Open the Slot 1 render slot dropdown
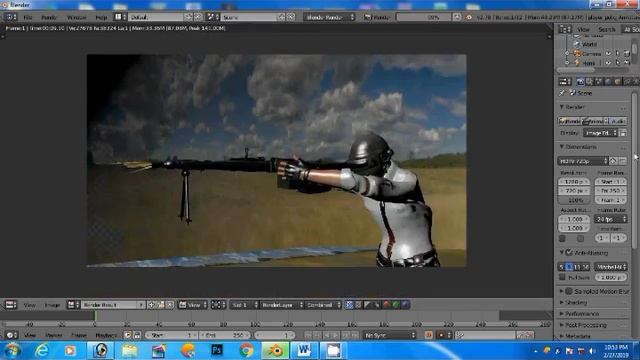640x360 pixels. coord(244,305)
